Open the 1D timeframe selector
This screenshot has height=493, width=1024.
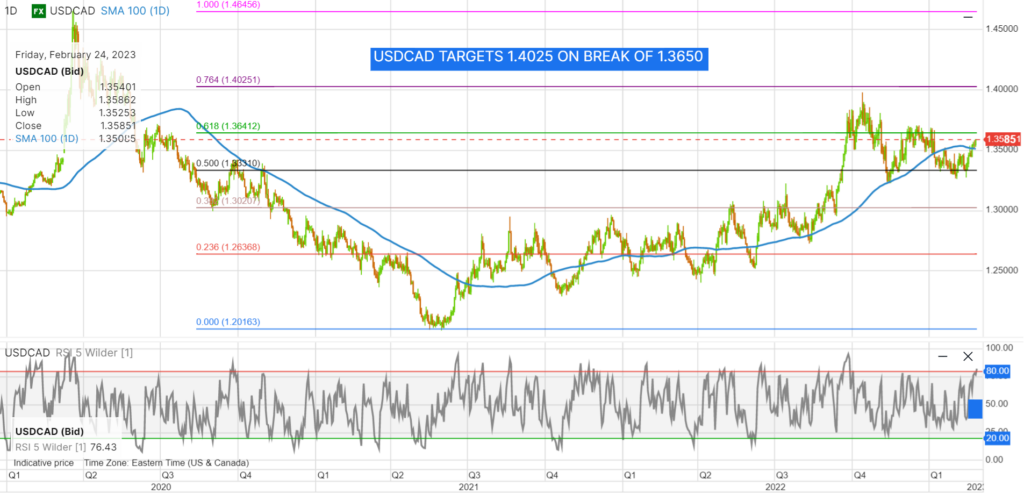point(11,11)
